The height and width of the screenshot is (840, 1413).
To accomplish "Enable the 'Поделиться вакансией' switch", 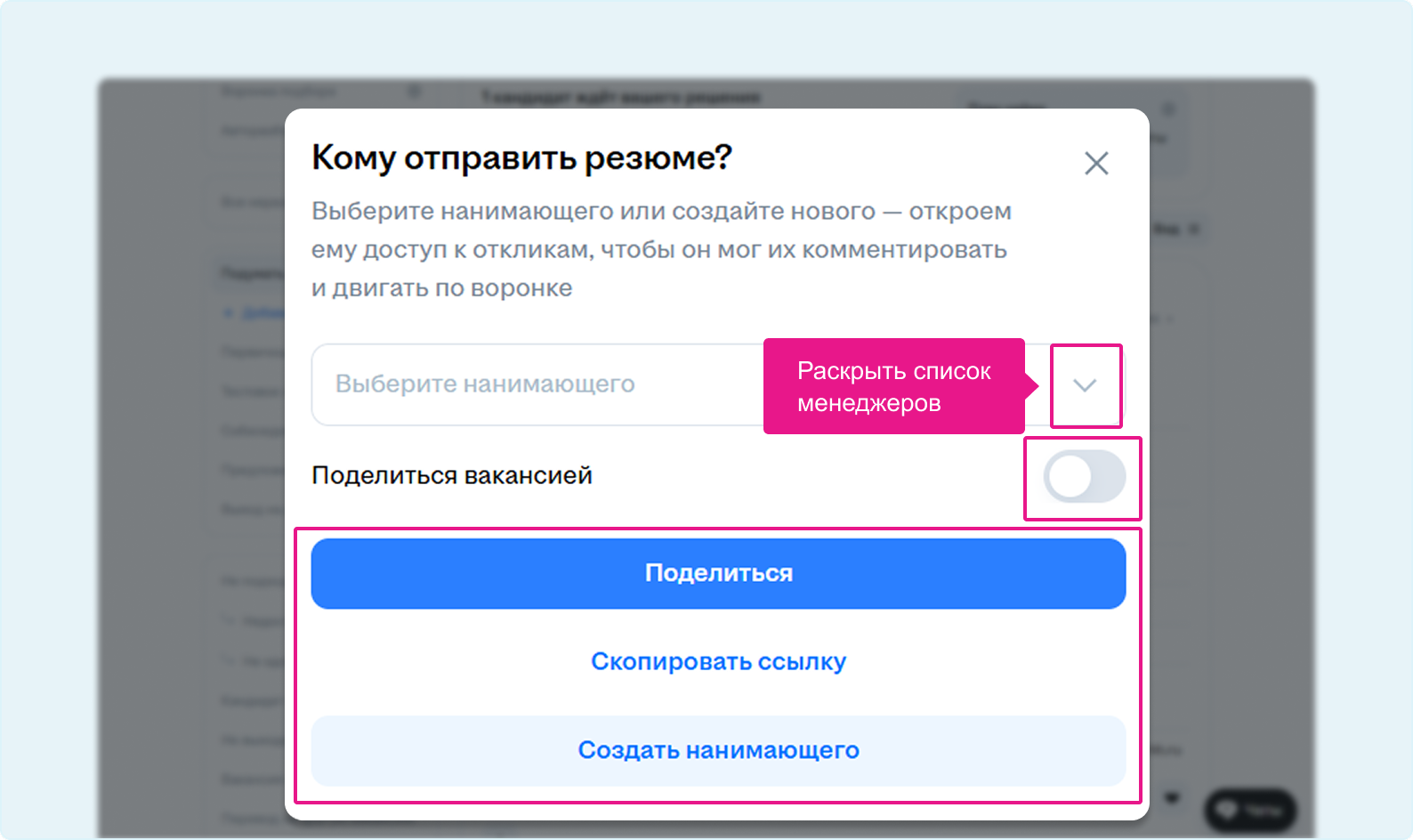I will (x=1085, y=476).
